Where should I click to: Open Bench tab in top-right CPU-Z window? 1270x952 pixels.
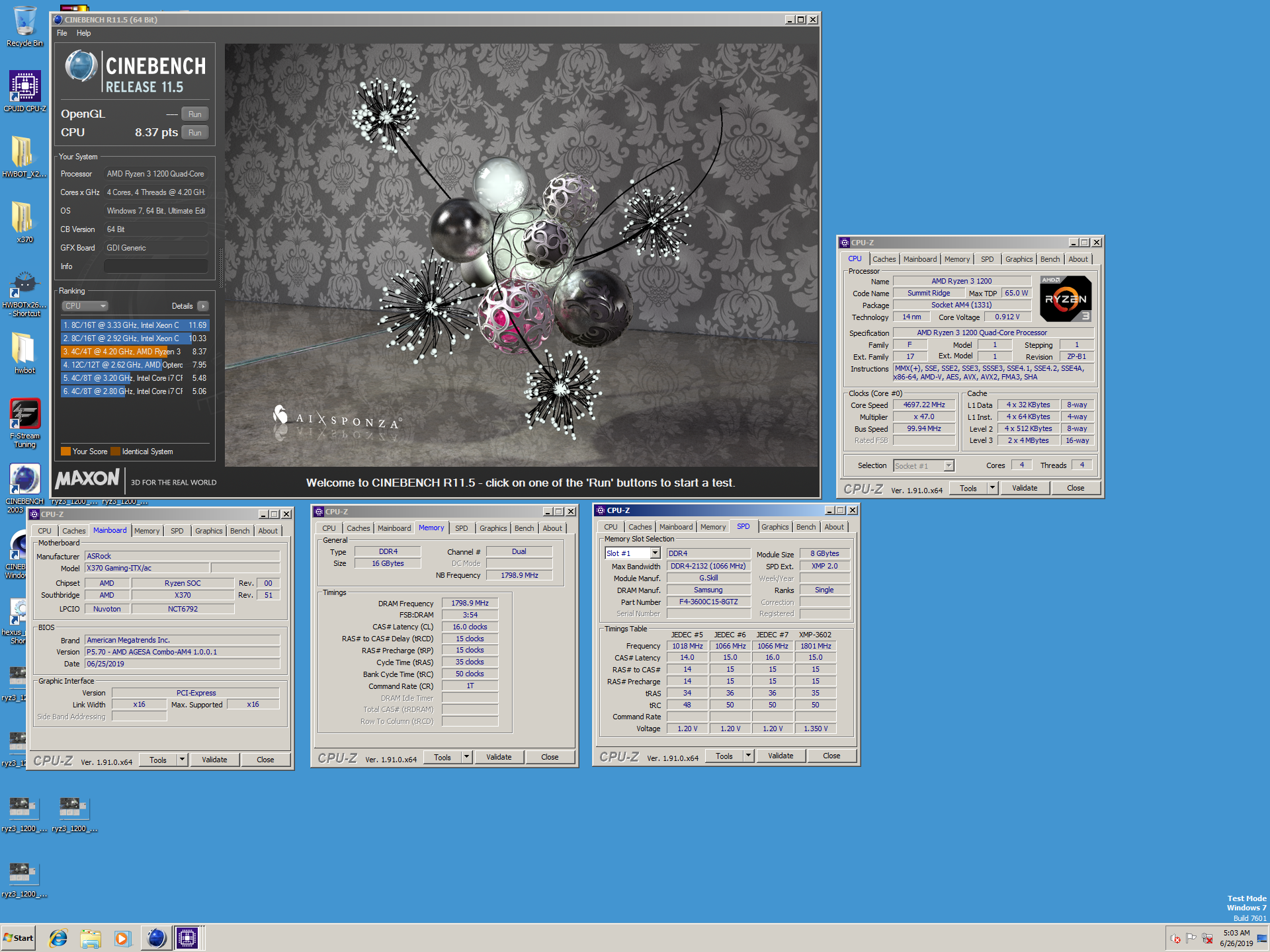[1050, 259]
